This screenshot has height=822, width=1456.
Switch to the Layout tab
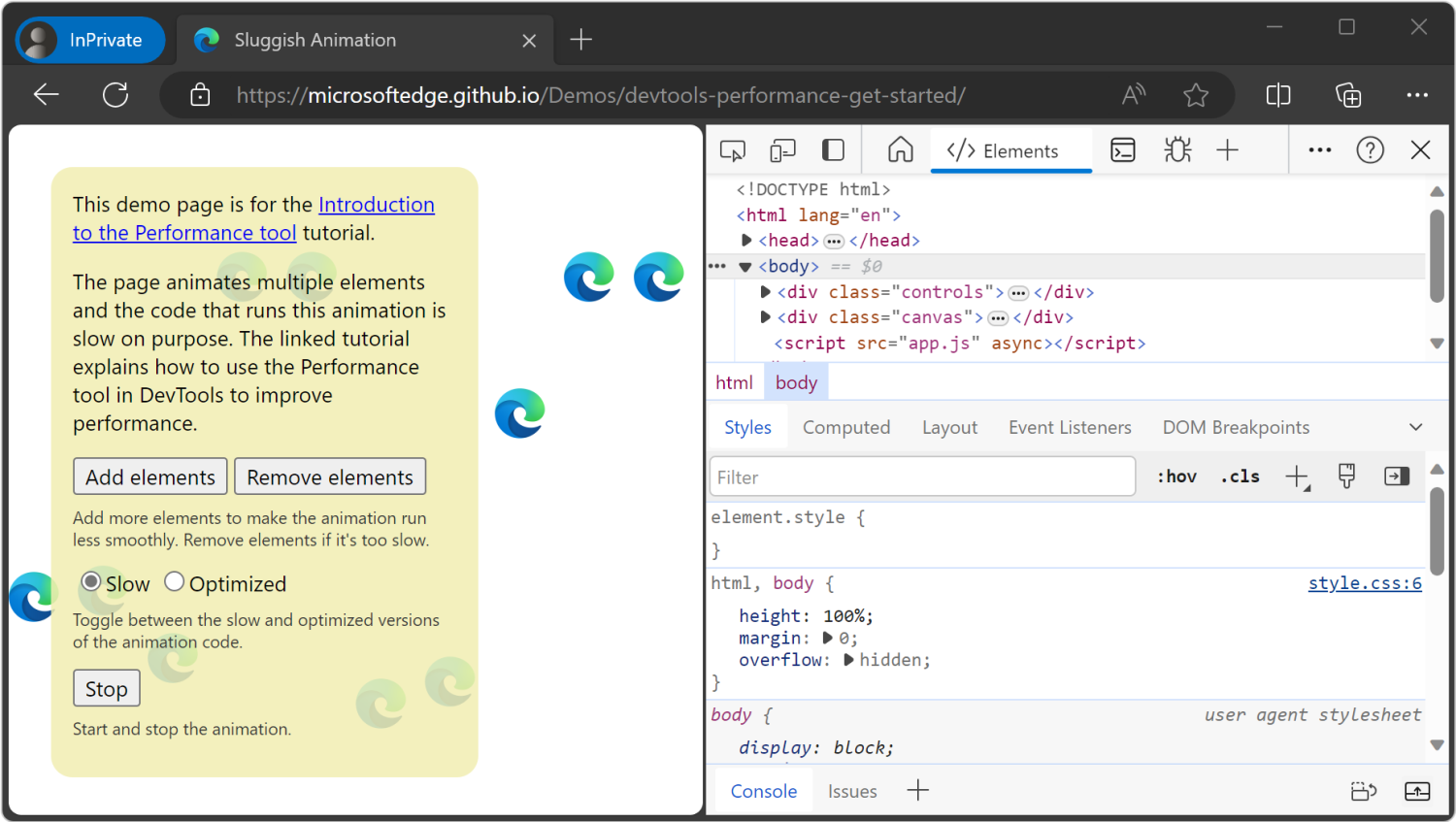[x=949, y=427]
